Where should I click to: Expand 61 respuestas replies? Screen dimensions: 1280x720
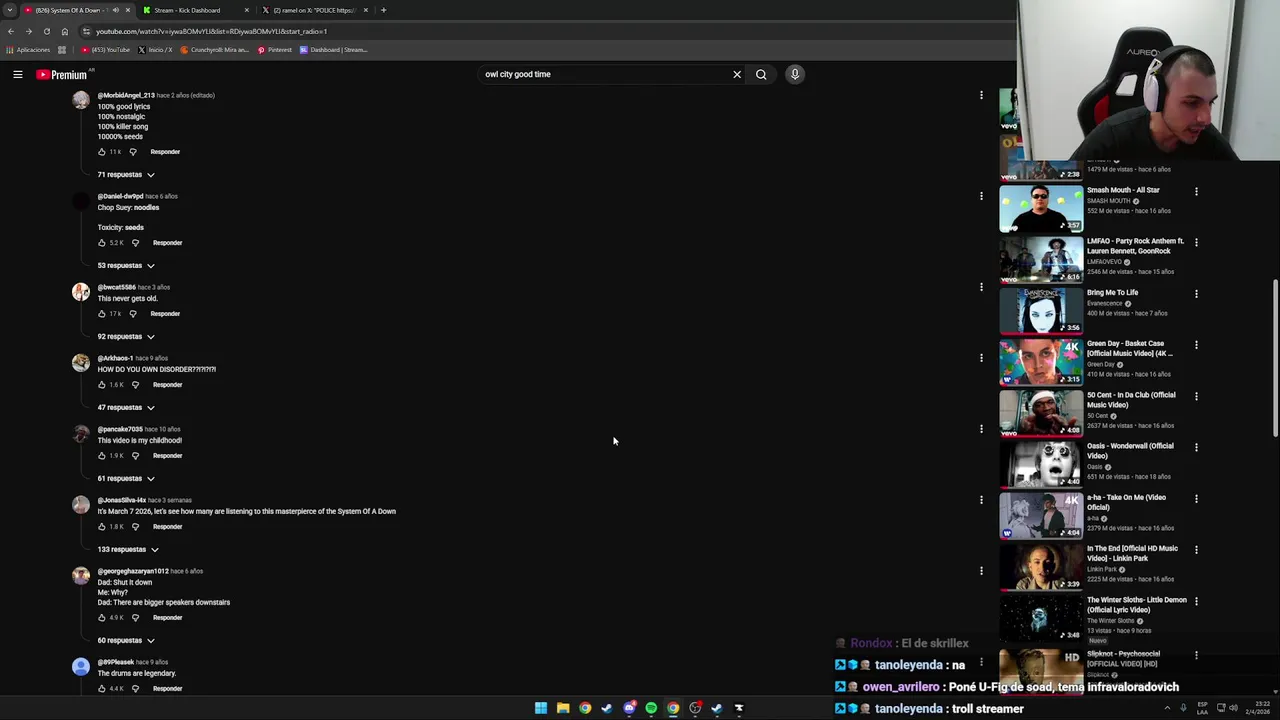pos(126,479)
